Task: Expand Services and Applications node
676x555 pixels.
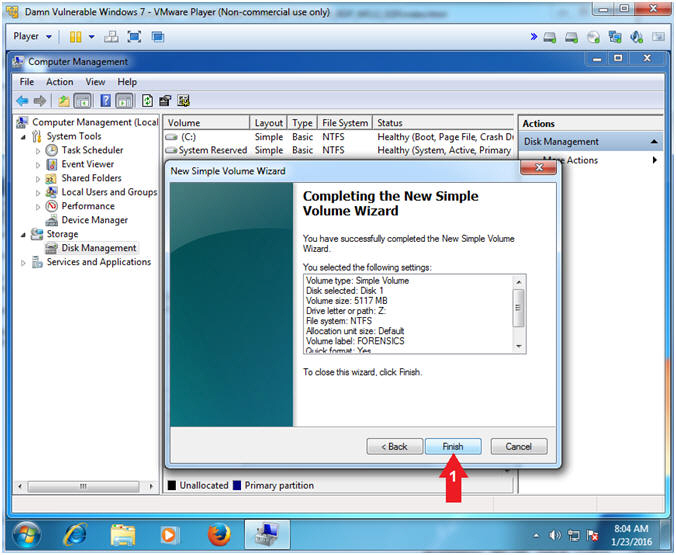Action: pyautogui.click(x=23, y=263)
